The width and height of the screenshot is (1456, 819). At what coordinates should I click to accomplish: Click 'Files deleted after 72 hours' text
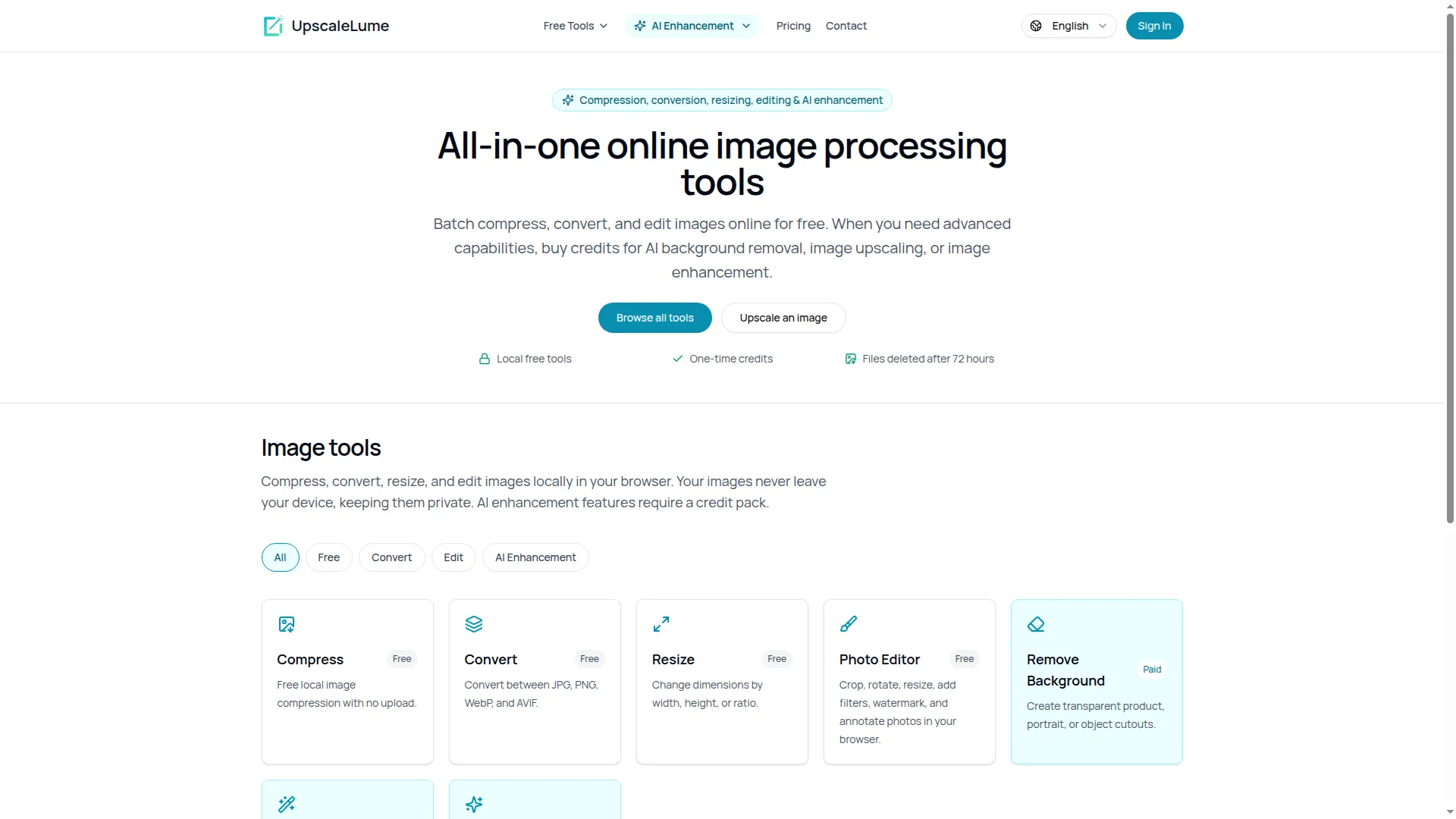coord(928,359)
